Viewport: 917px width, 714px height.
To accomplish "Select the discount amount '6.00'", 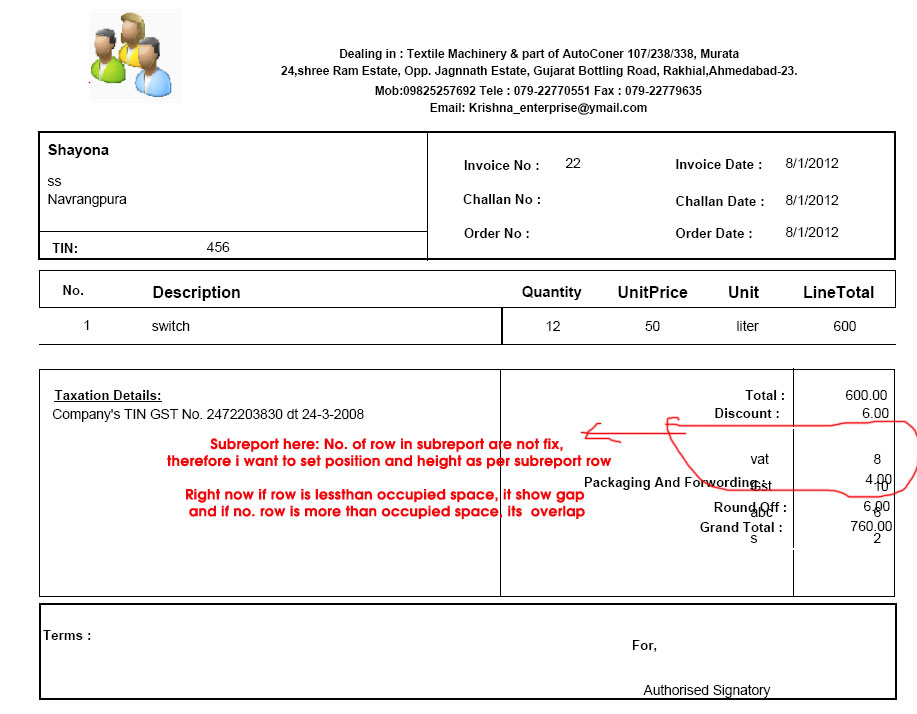I will [x=875, y=413].
